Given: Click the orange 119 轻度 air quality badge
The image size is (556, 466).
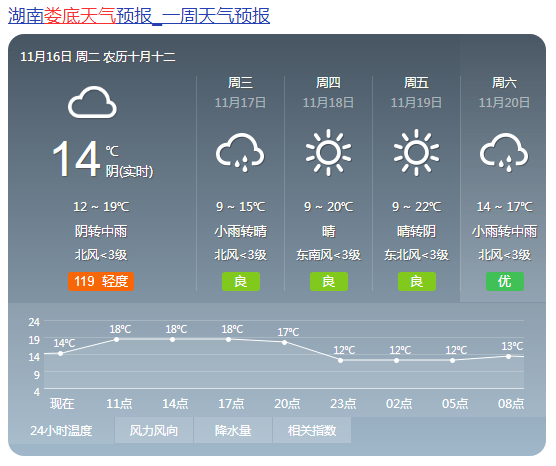Looking at the screenshot, I should (101, 281).
